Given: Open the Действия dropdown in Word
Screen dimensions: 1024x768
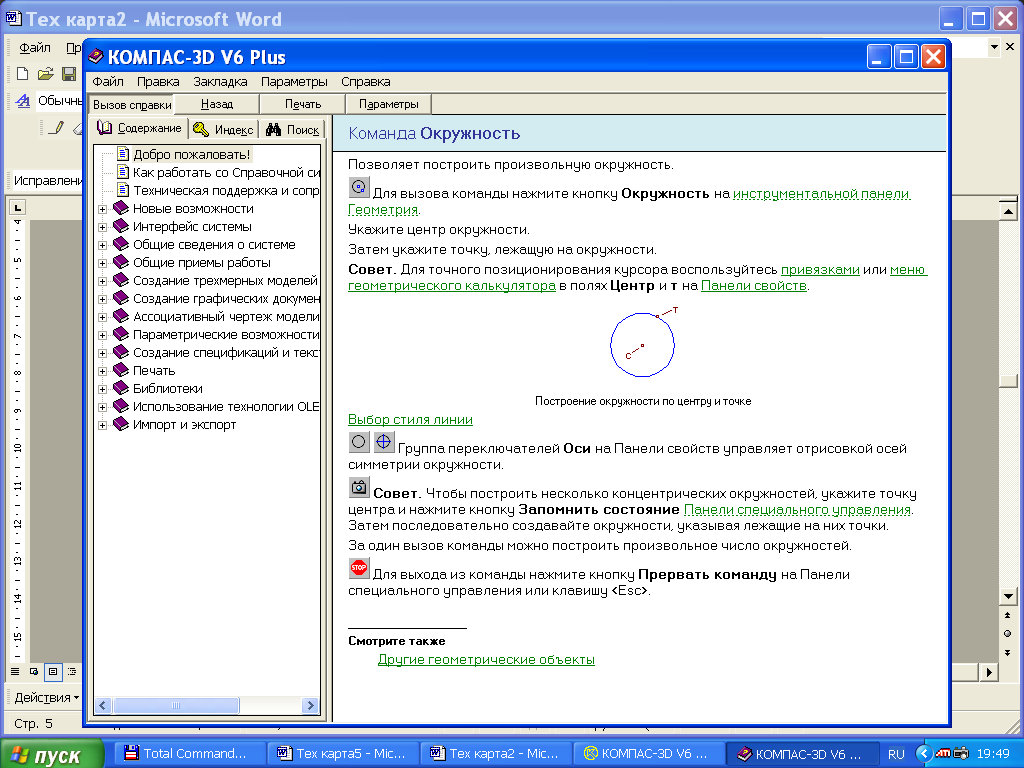Looking at the screenshot, I should [x=46, y=697].
